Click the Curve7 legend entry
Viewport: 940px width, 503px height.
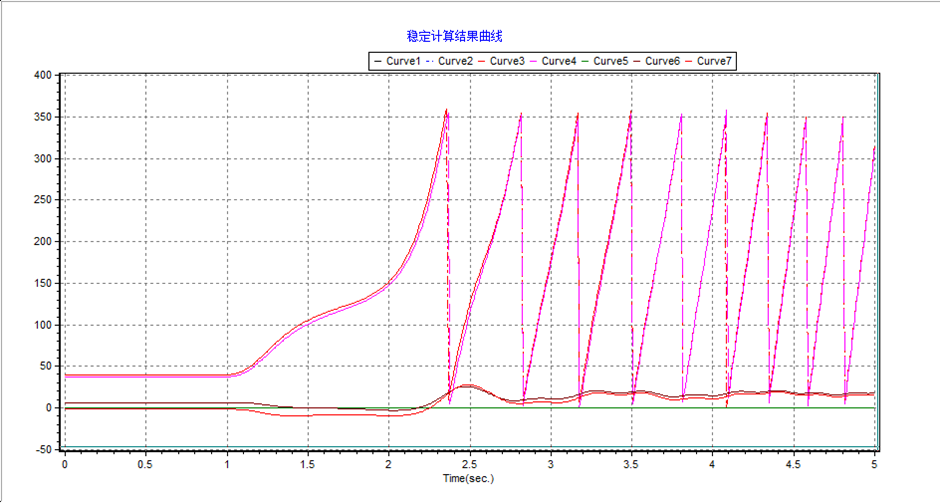click(714, 61)
